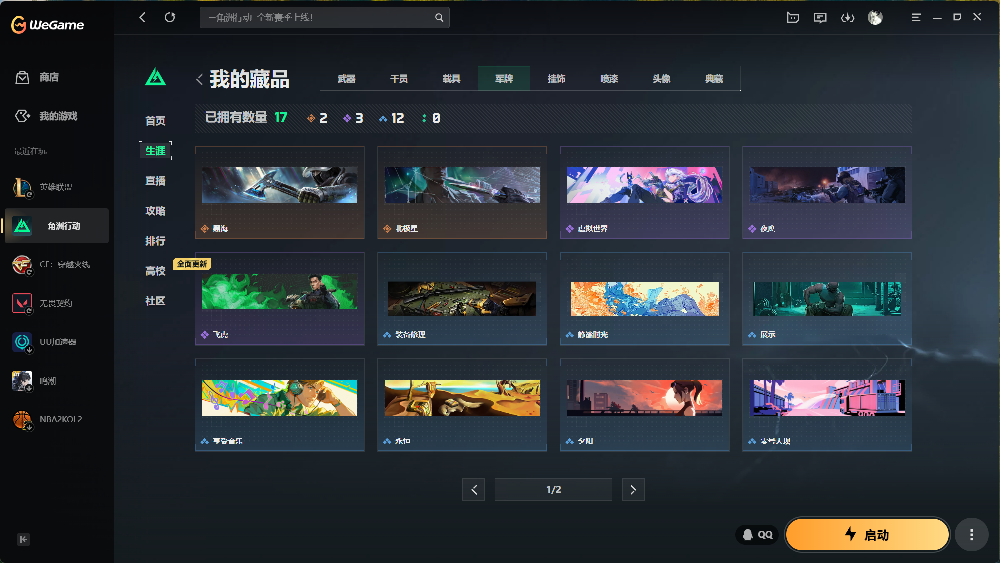Open 生涯 in game menu
The height and width of the screenshot is (563, 1000).
click(x=155, y=150)
